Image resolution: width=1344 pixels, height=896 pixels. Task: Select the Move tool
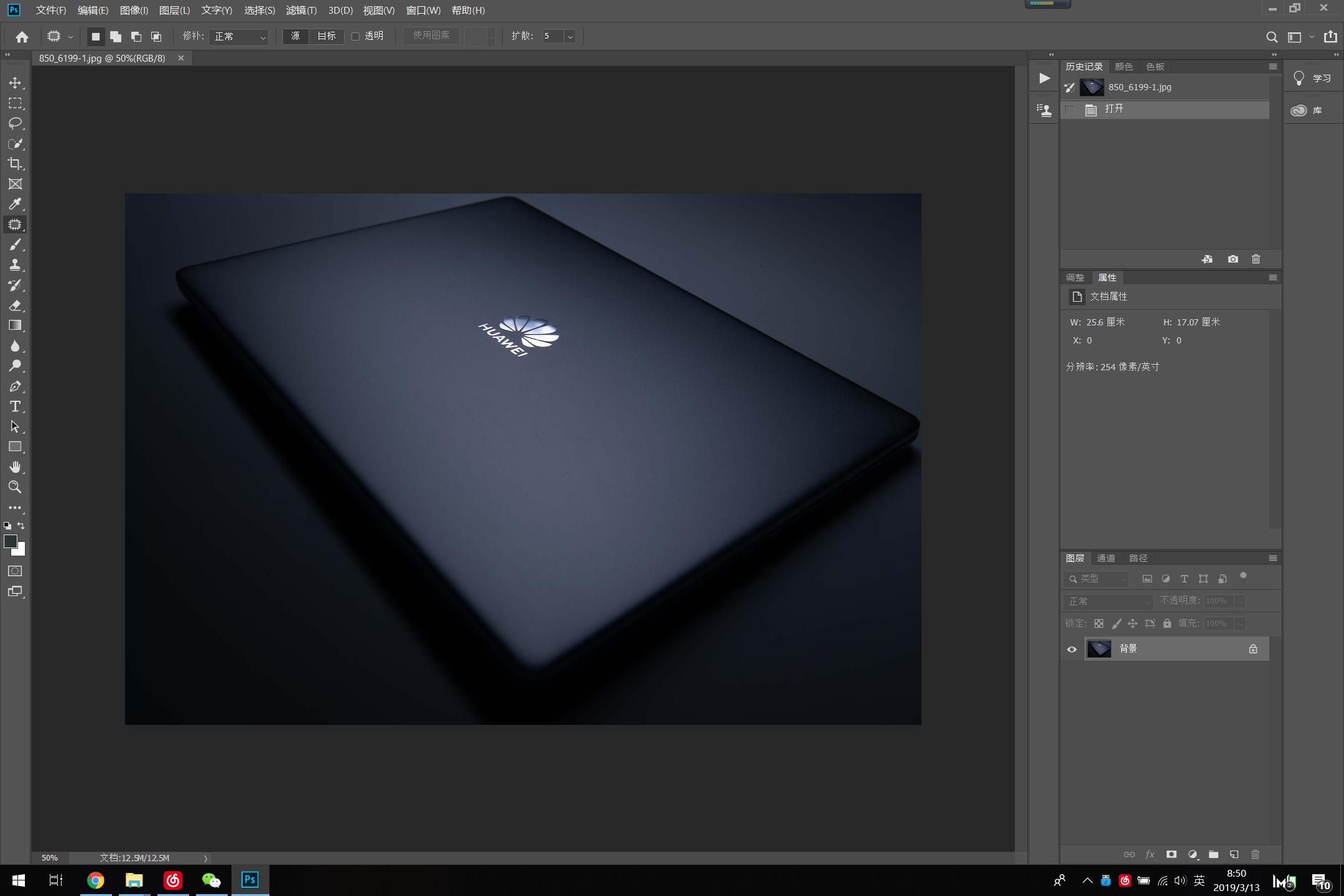pos(15,83)
